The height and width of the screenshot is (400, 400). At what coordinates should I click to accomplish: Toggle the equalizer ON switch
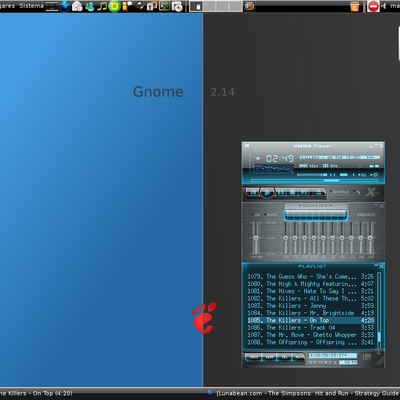(x=256, y=215)
